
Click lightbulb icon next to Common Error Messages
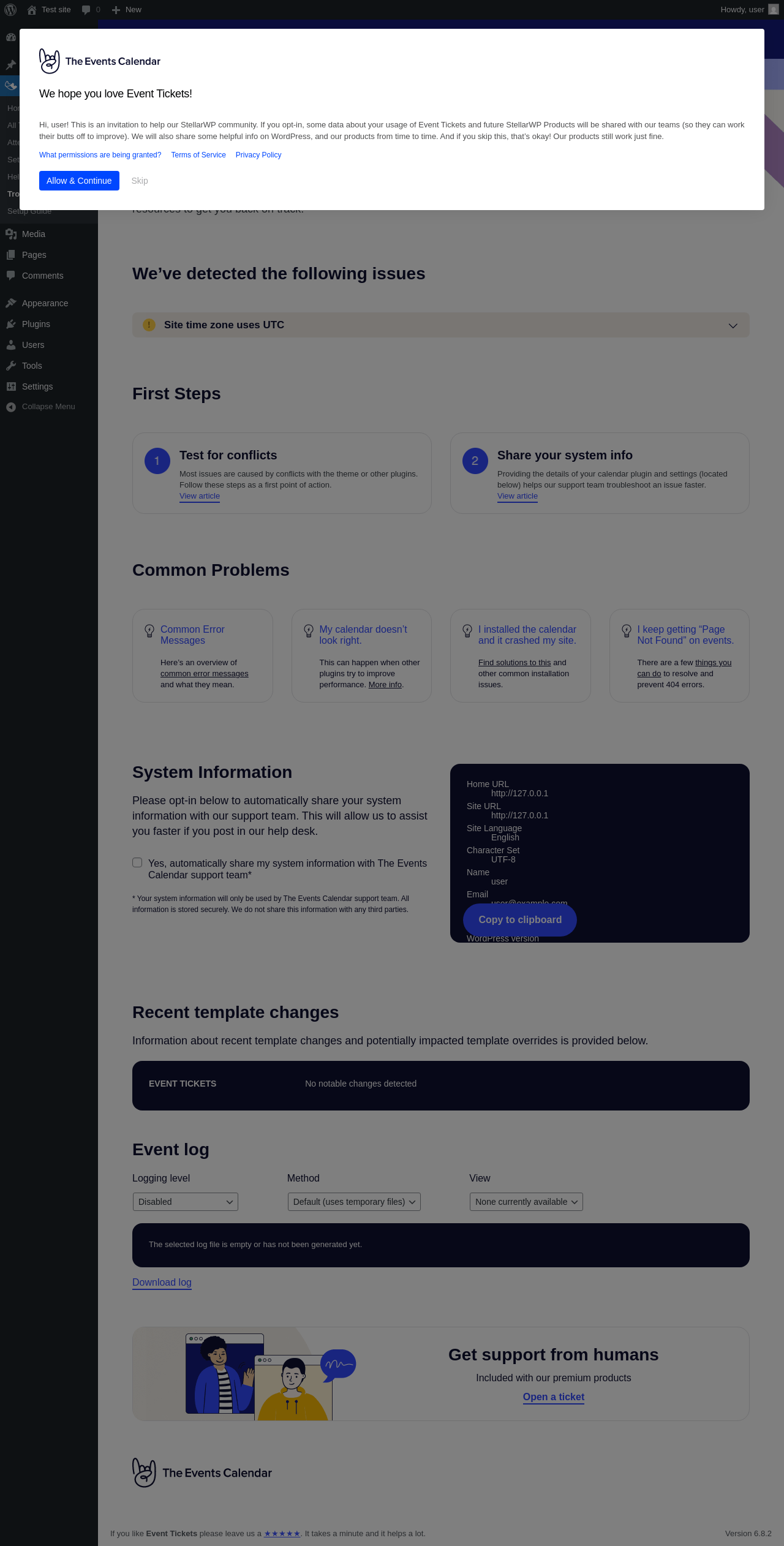(x=149, y=631)
